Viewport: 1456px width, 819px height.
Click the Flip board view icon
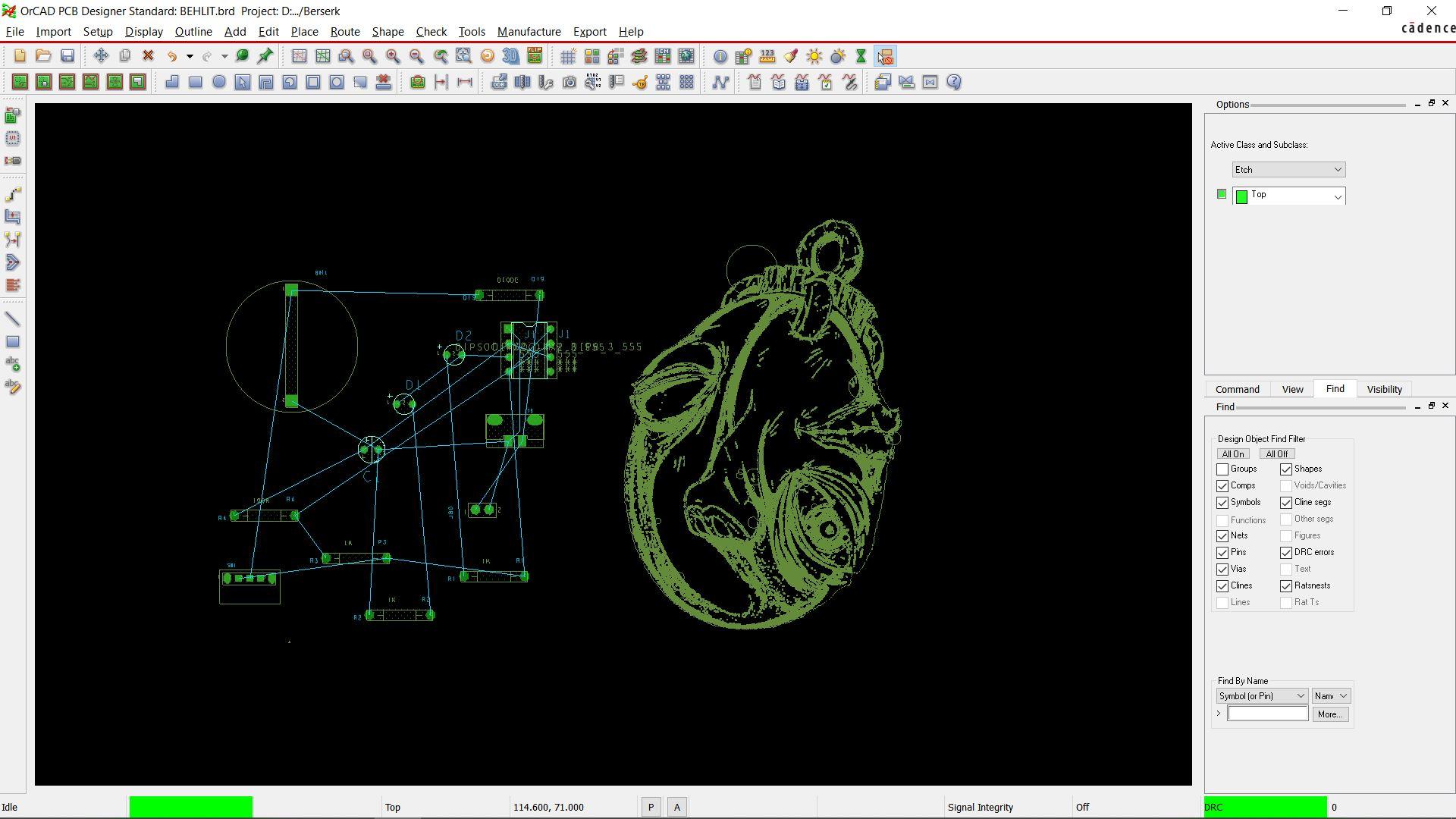[x=535, y=56]
